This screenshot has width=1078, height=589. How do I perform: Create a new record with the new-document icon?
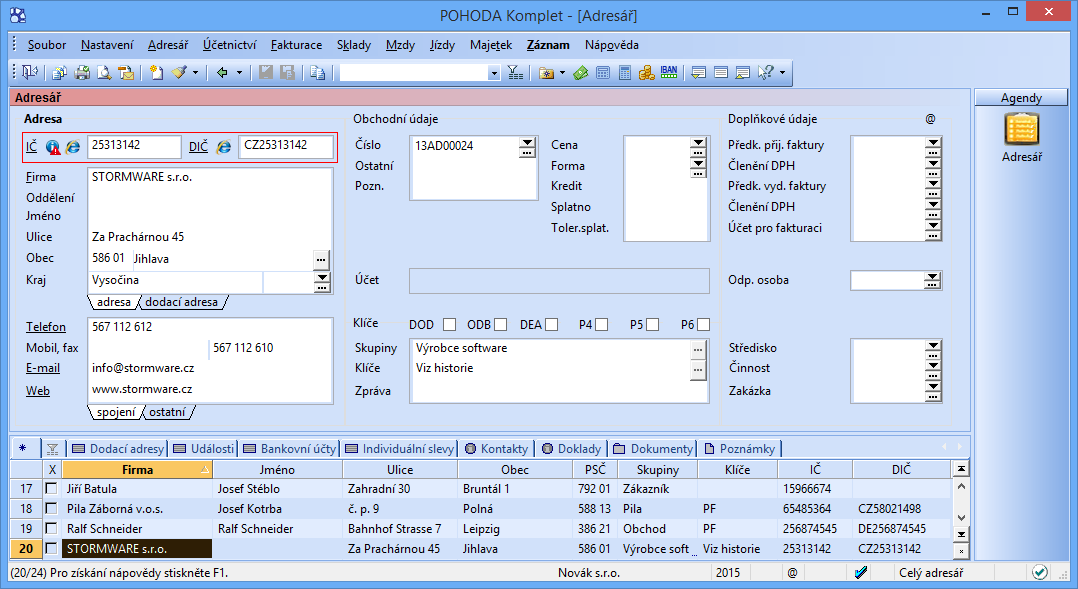[x=157, y=72]
